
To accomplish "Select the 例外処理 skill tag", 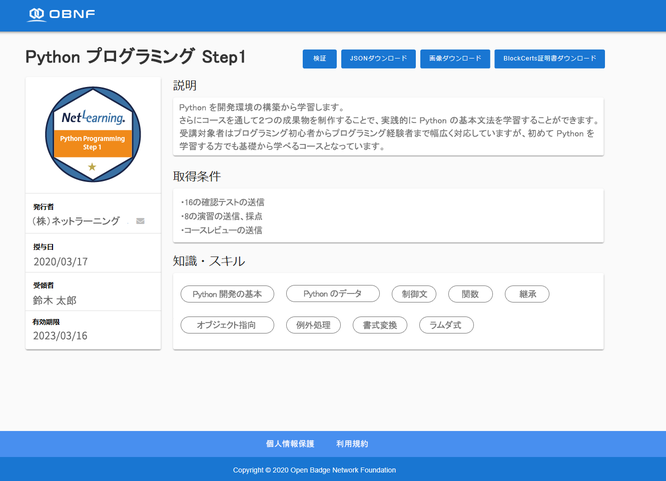I will click(313, 325).
